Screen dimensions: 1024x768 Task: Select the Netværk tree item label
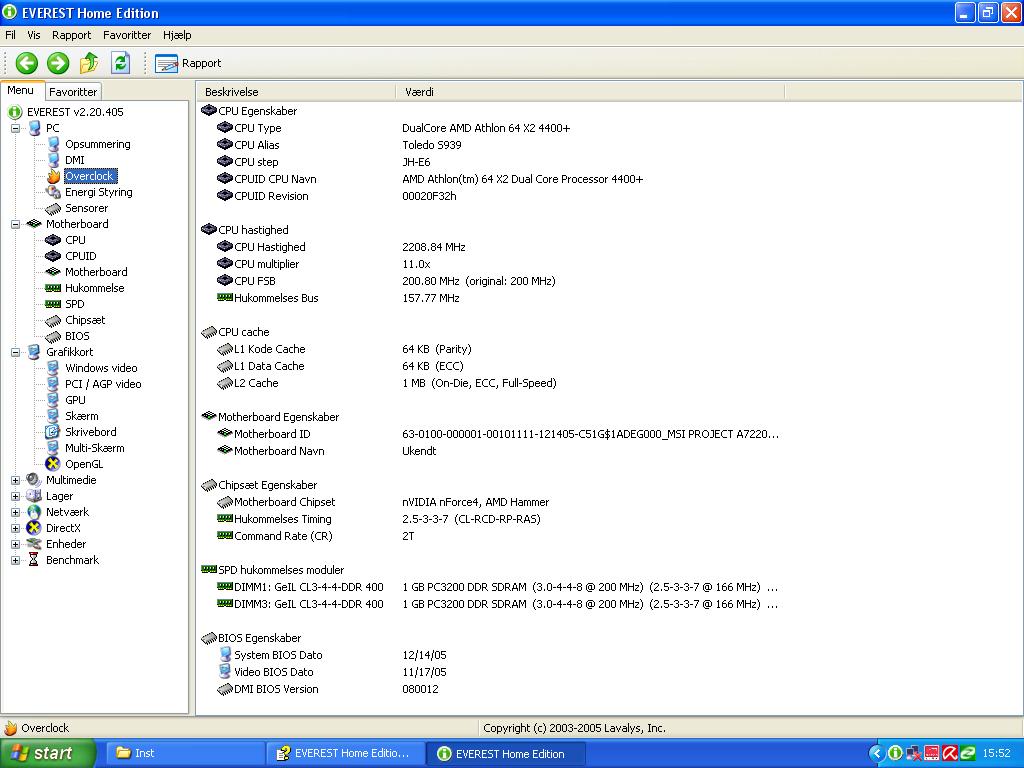pyautogui.click(x=67, y=512)
